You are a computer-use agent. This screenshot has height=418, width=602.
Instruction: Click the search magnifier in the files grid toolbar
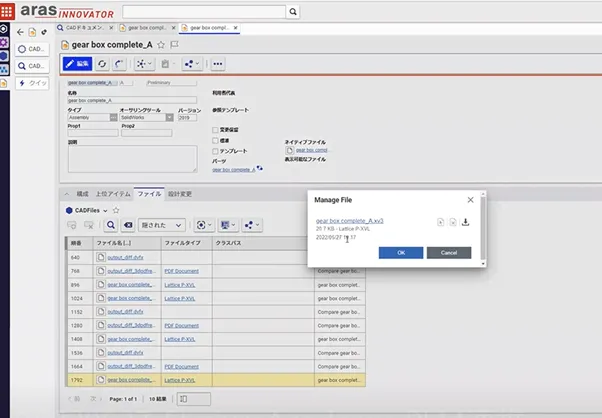[x=111, y=225]
